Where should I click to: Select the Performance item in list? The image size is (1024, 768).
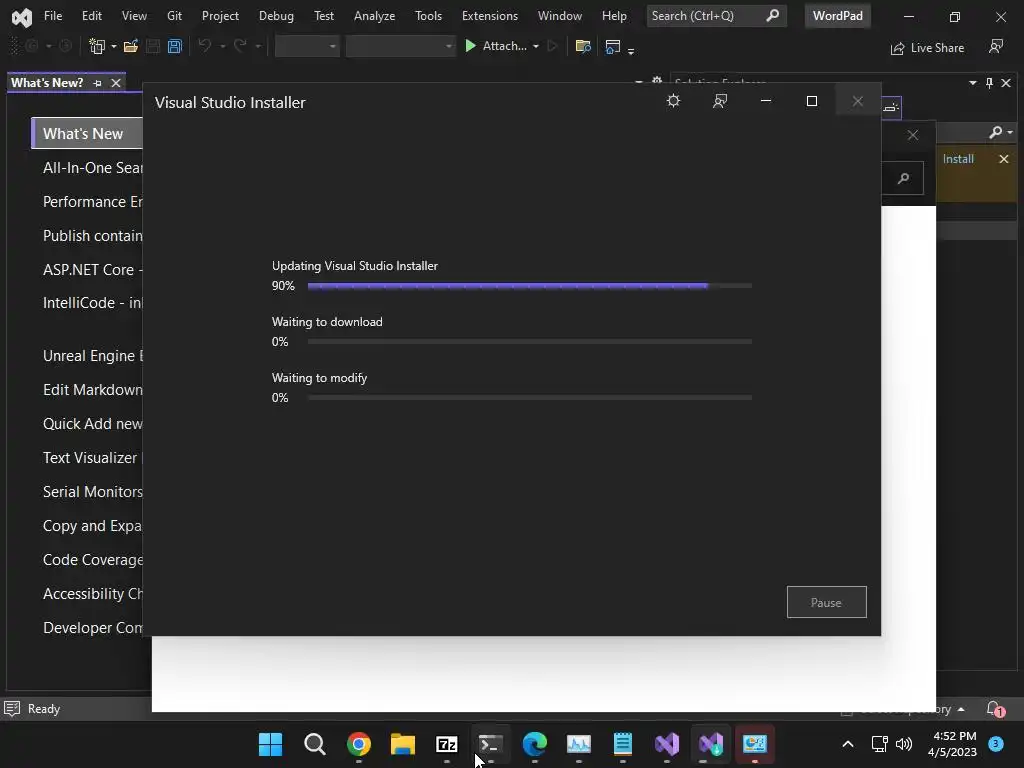pos(93,202)
